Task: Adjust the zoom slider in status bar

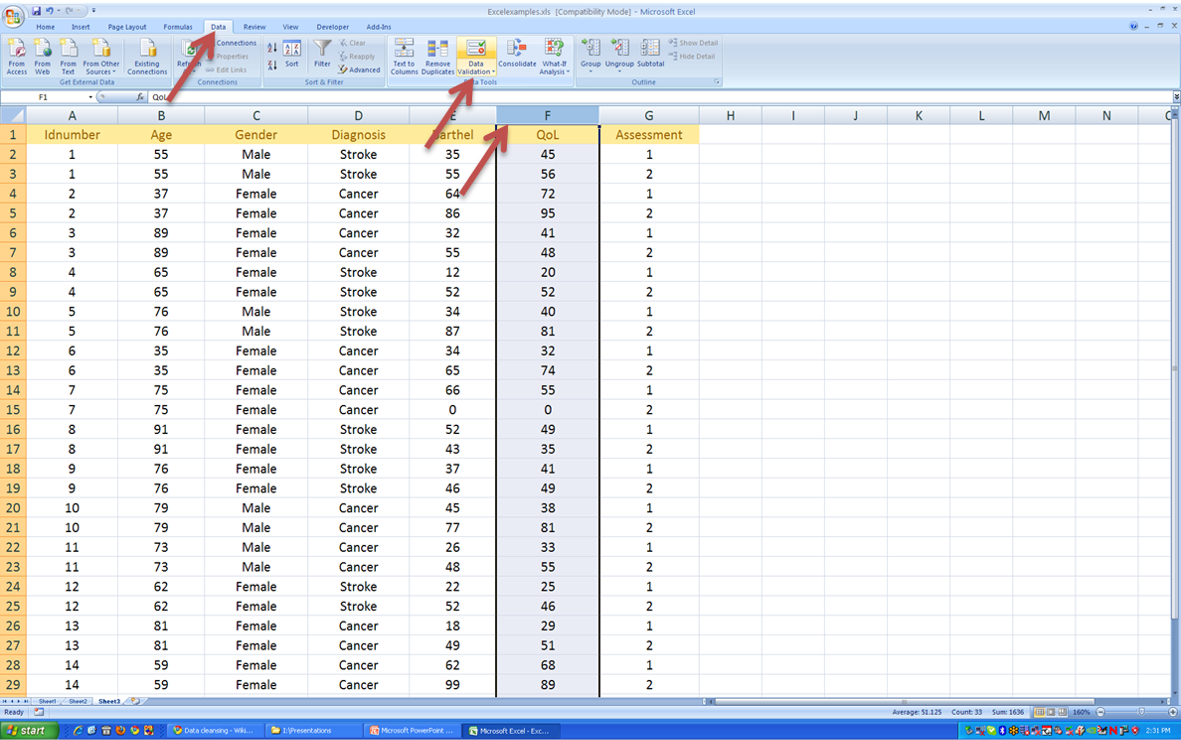Action: [x=1141, y=712]
